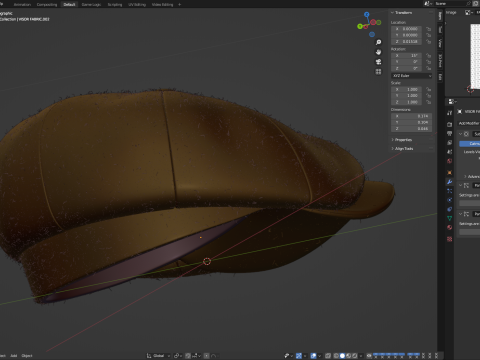Screen dimensions: 480x360
Task: Open the Video Editing workspace tab
Action: click(162, 4)
